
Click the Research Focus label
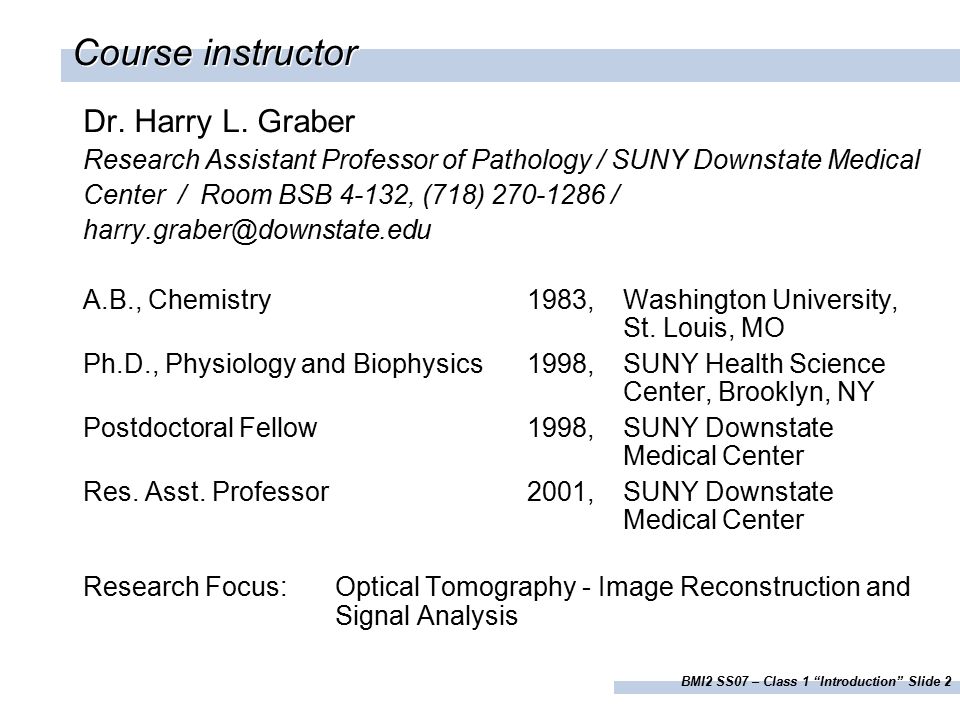(x=185, y=587)
